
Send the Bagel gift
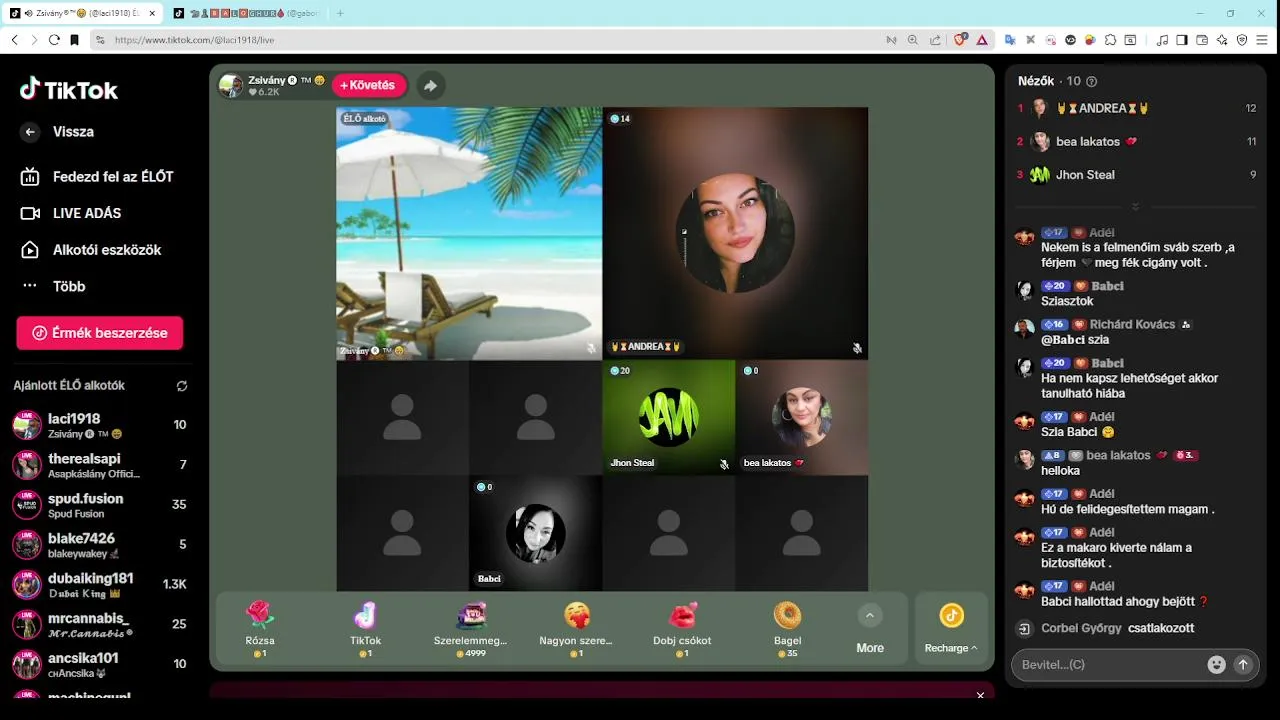(787, 628)
